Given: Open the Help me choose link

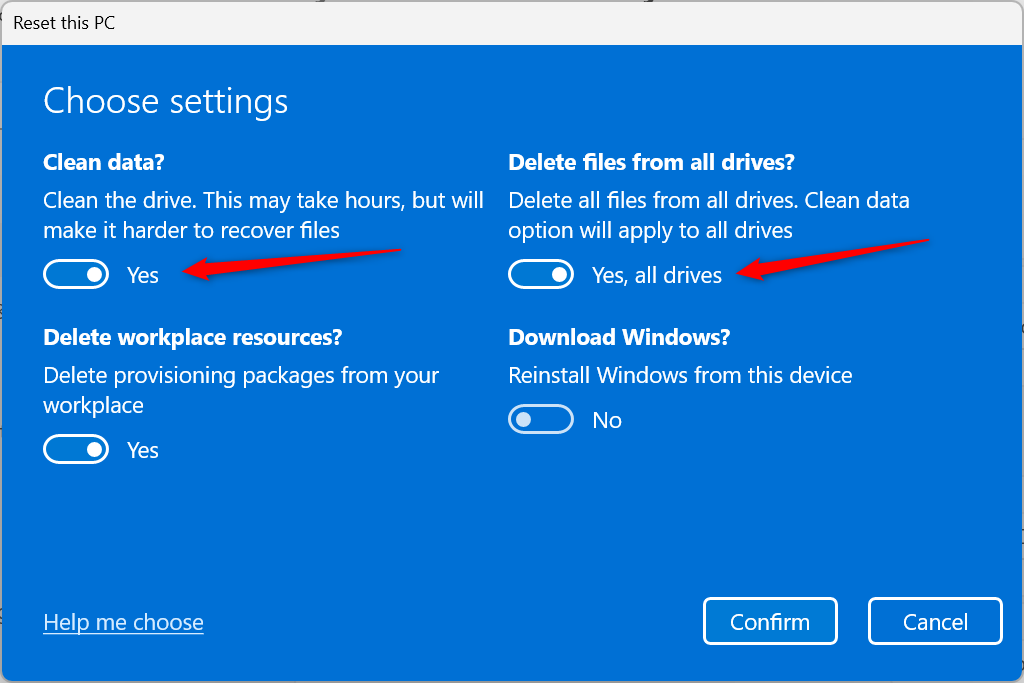Looking at the screenshot, I should tap(123, 622).
